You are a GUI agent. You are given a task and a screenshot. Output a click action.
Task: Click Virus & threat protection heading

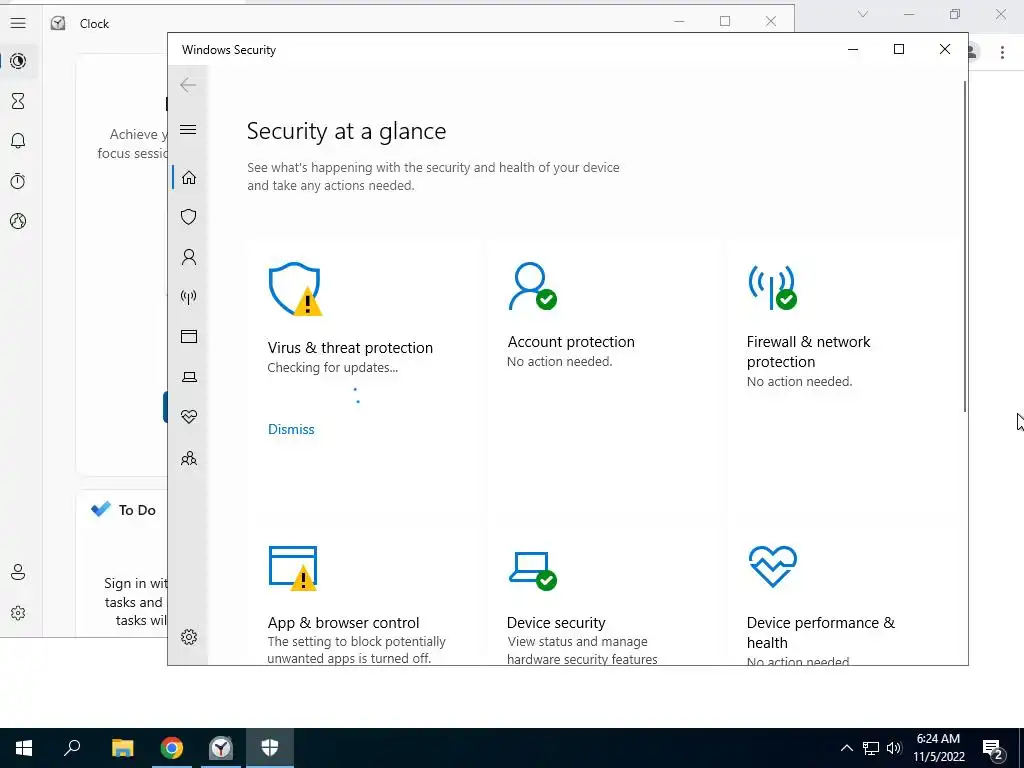click(350, 347)
